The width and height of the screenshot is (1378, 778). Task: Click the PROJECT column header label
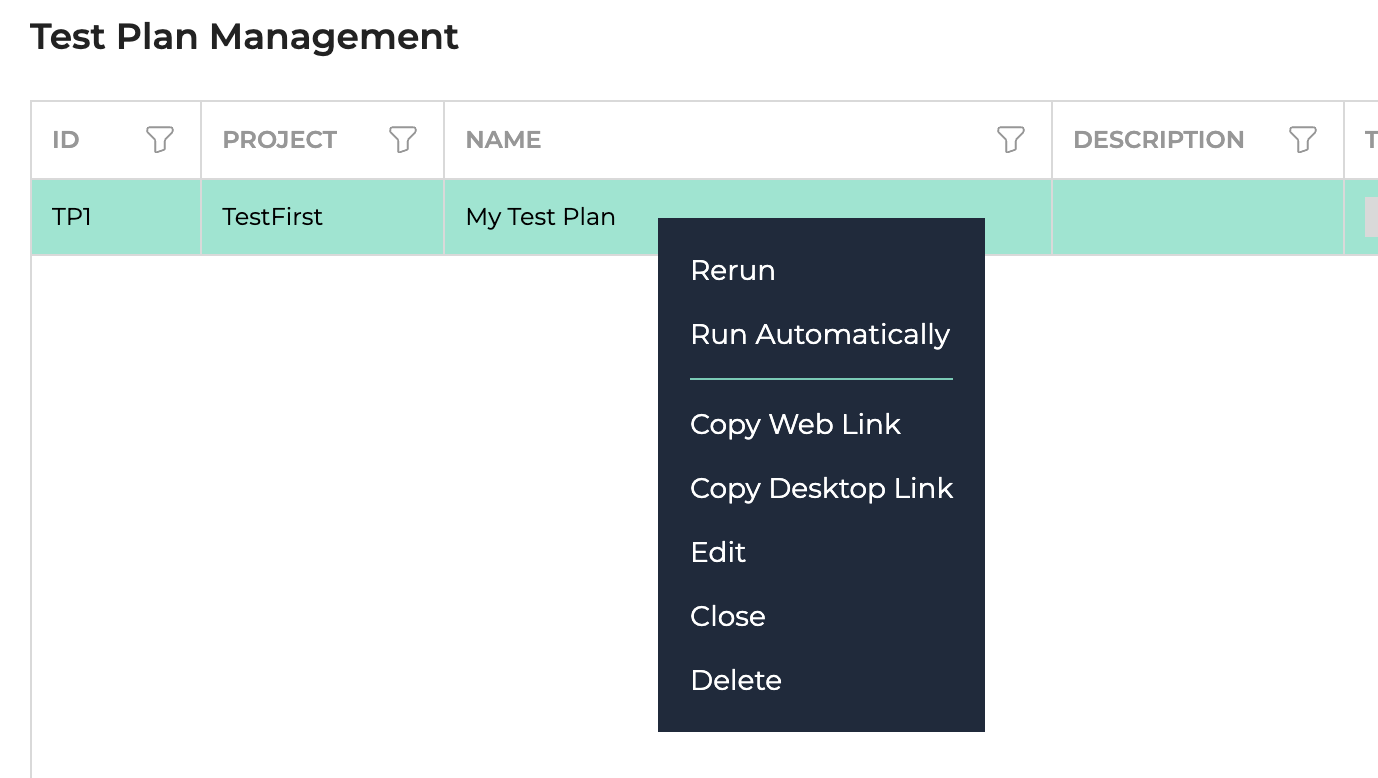pyautogui.click(x=279, y=140)
